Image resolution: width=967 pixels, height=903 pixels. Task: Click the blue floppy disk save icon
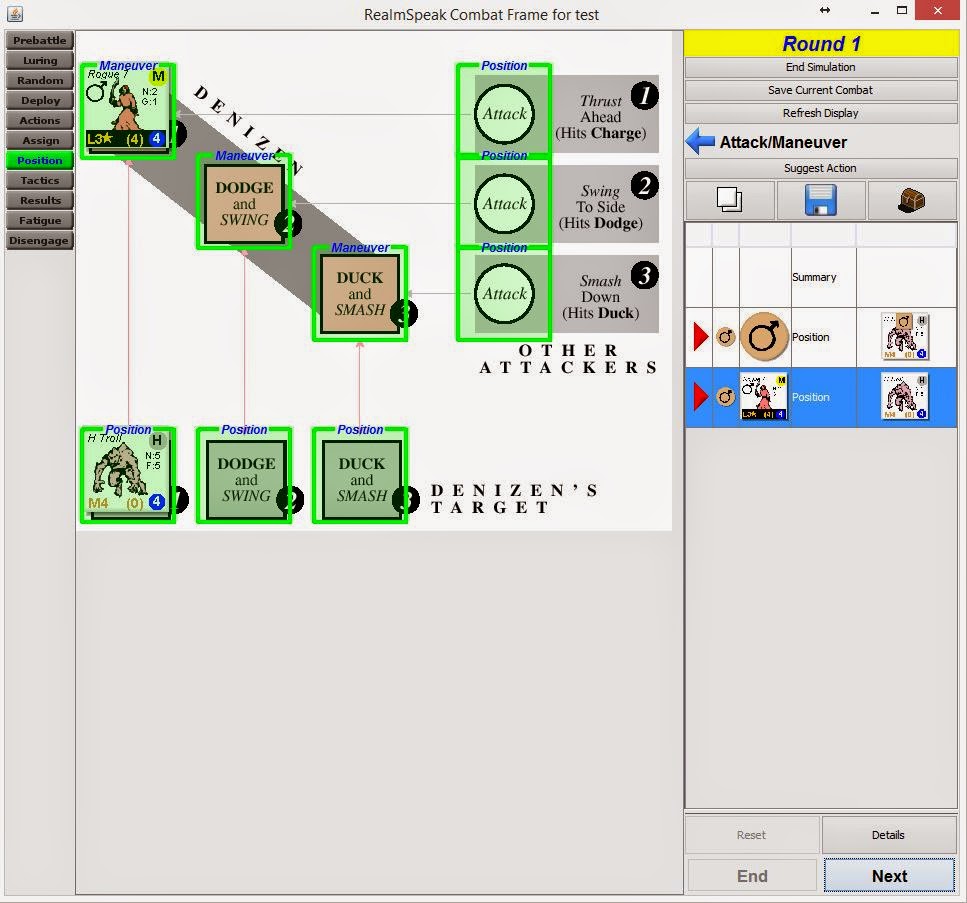[x=821, y=200]
